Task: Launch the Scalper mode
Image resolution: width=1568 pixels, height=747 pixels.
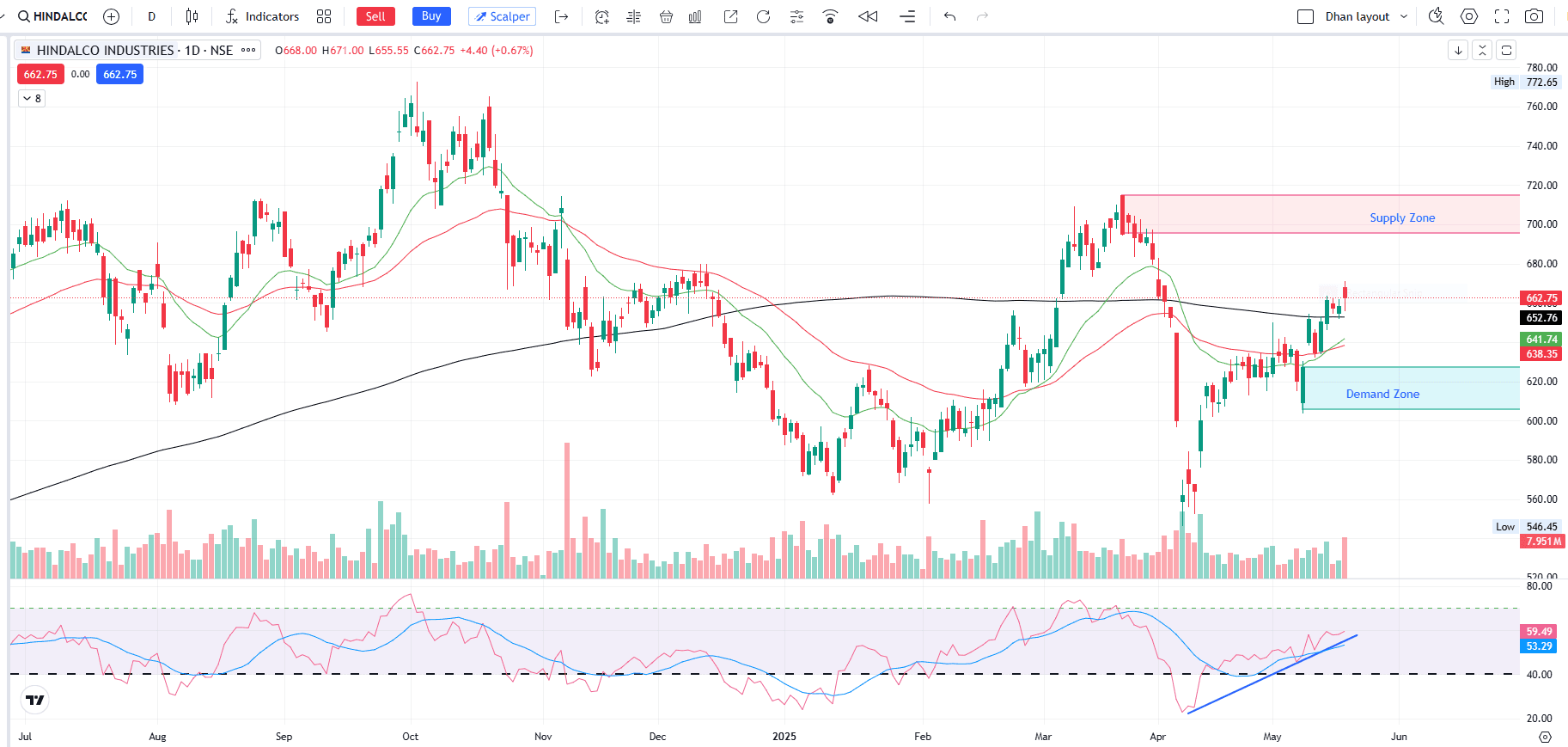Action: point(503,16)
